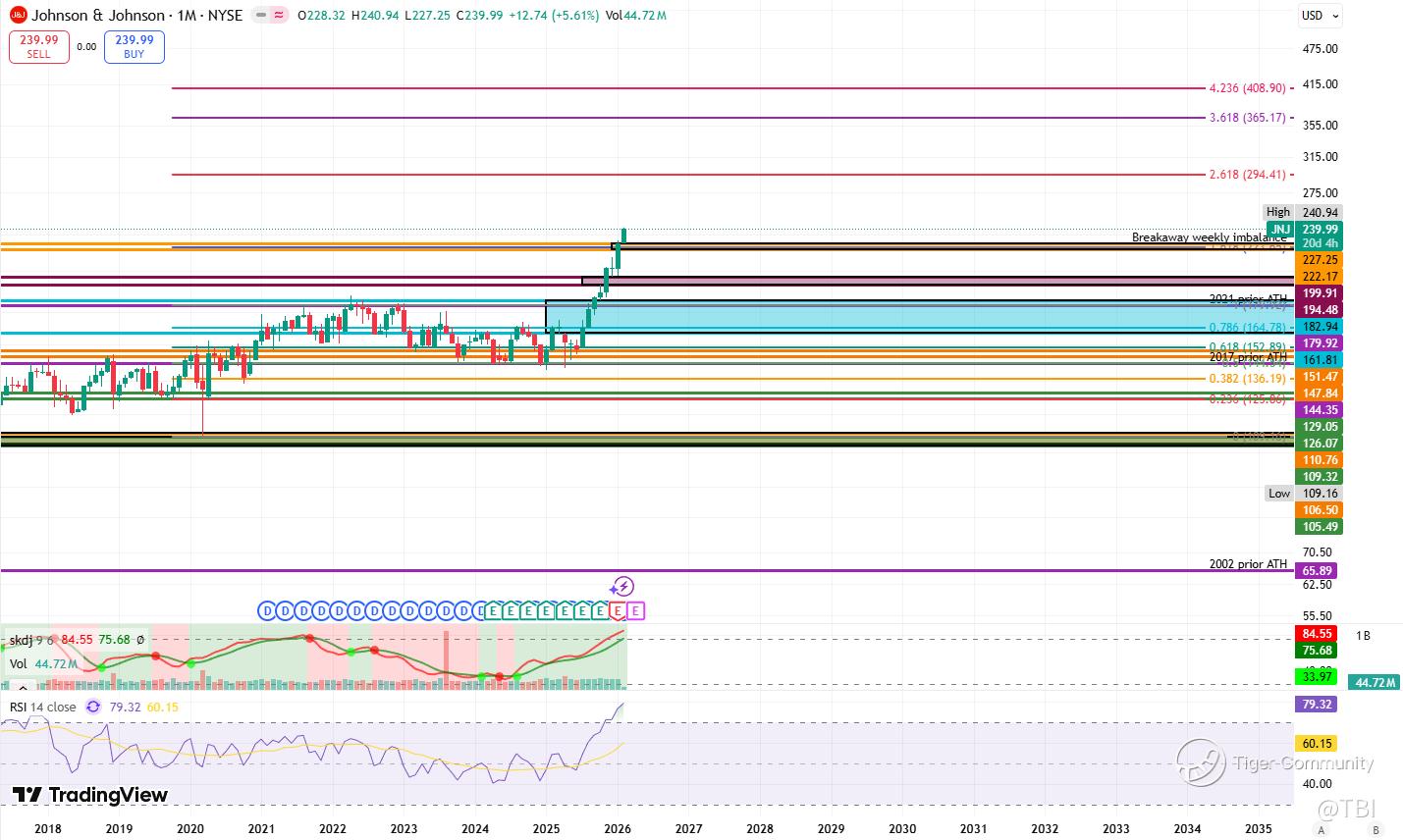Click the 2.618 (294.41) Fibonacci label

[1248, 175]
